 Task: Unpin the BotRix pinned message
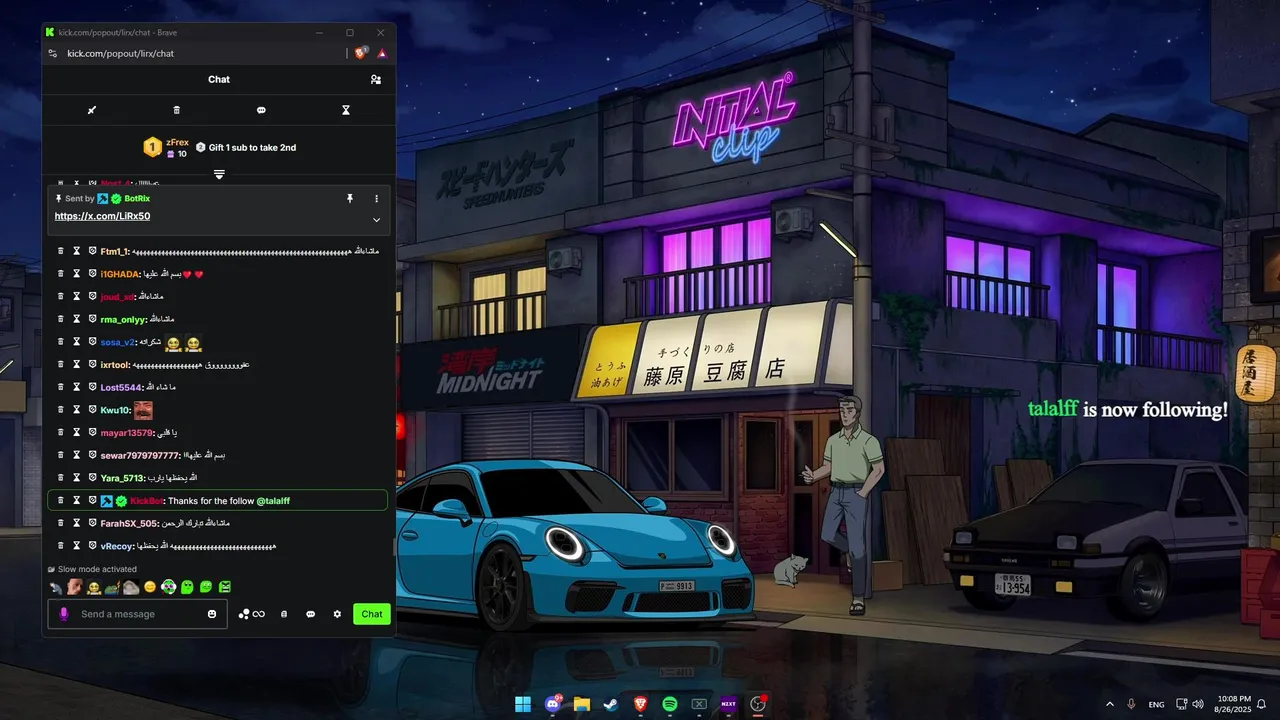tap(350, 199)
